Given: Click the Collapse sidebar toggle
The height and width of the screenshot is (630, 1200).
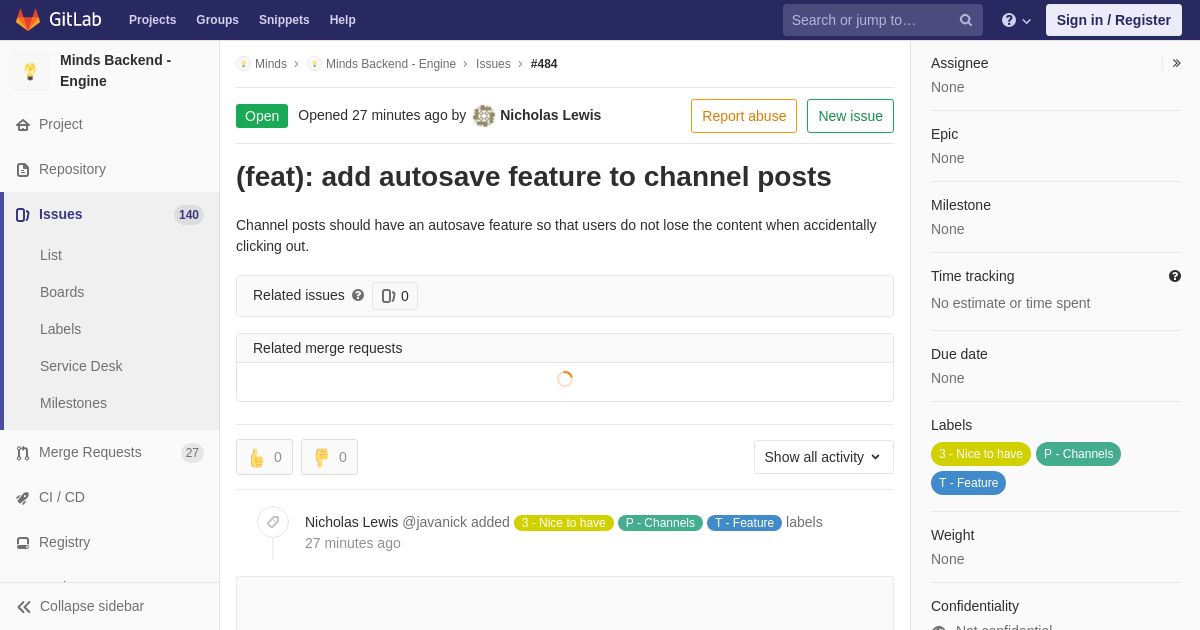Looking at the screenshot, I should [80, 606].
